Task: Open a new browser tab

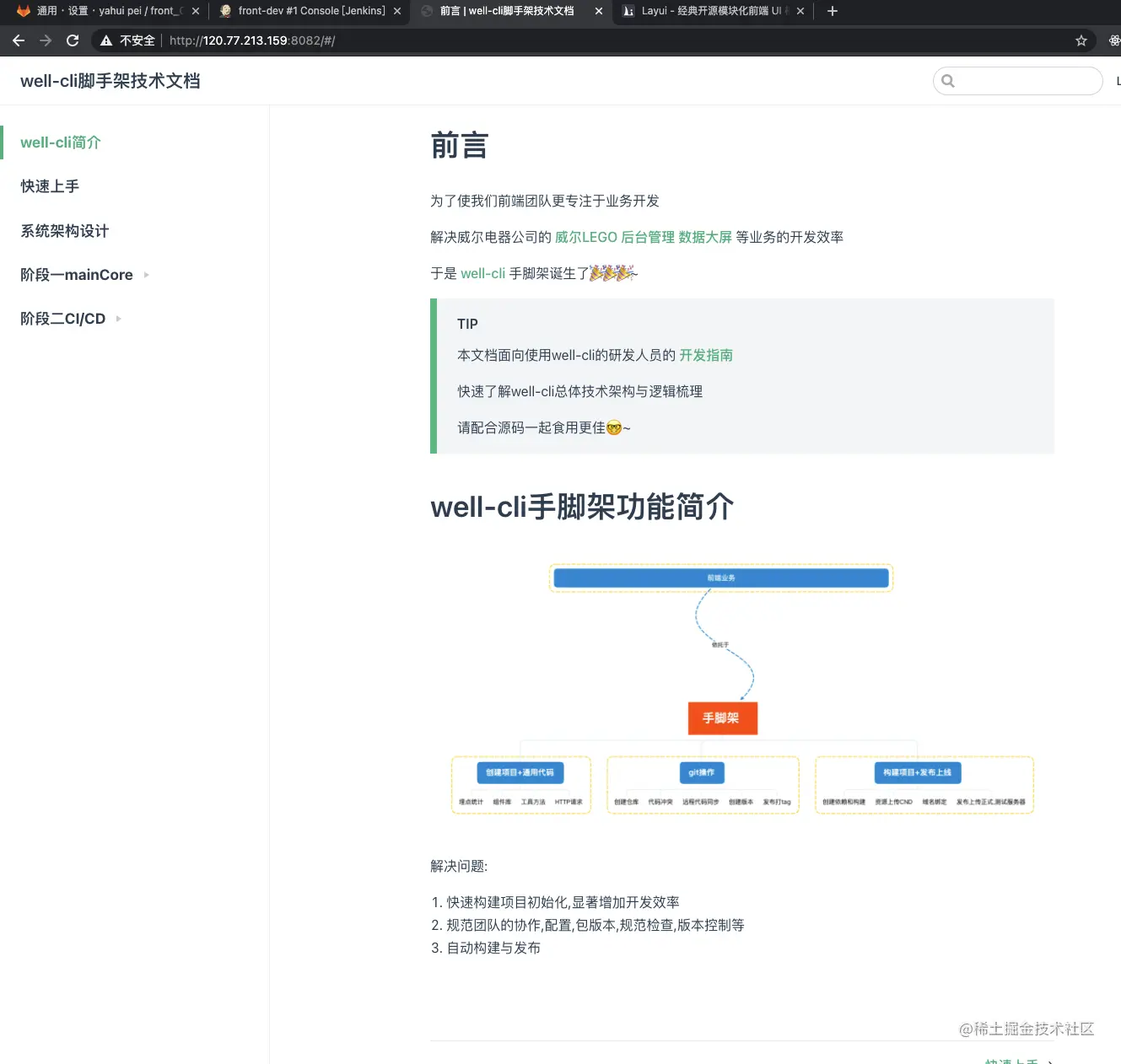Action: point(833,11)
